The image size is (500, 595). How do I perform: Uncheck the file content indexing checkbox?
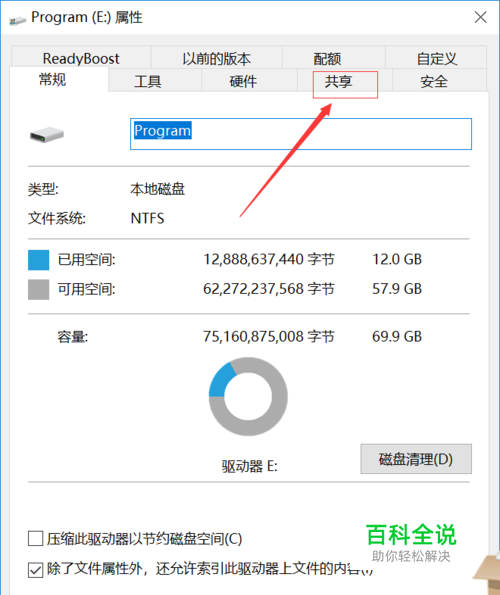pos(35,570)
